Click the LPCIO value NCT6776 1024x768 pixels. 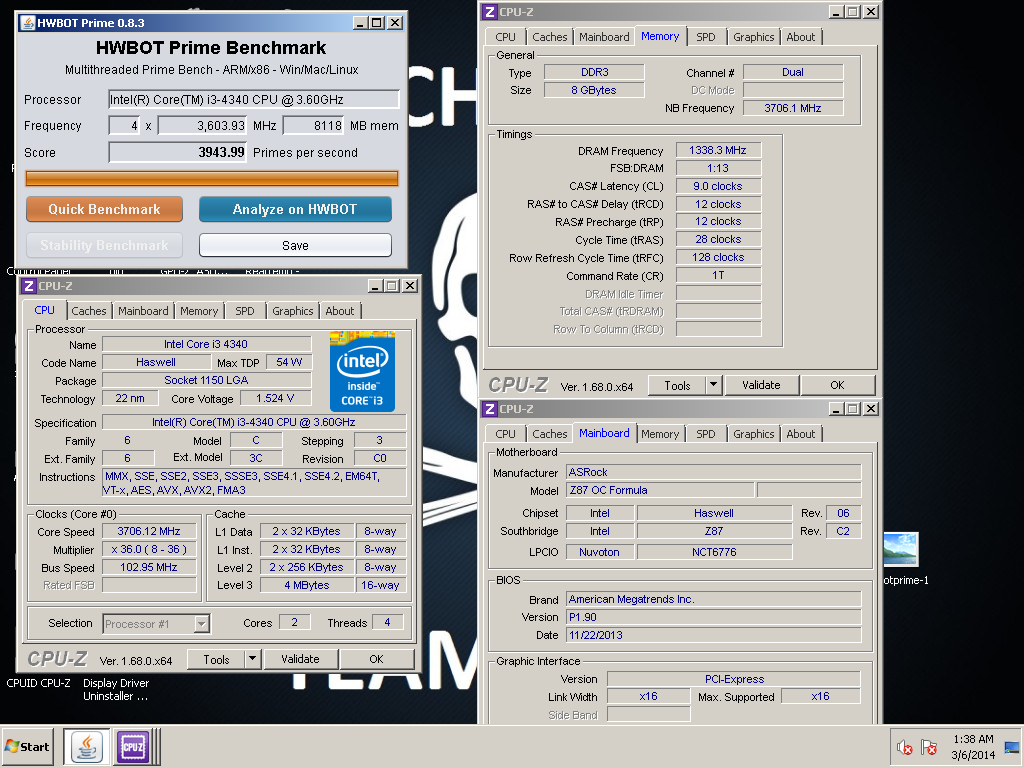714,552
